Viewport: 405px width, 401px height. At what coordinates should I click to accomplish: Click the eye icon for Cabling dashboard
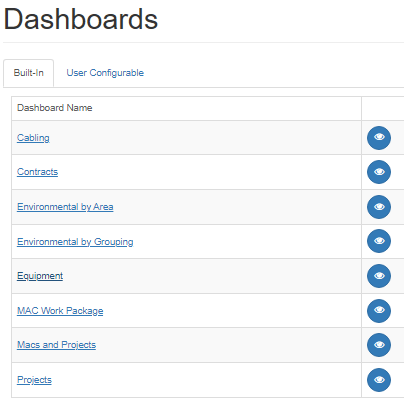[x=379, y=138]
